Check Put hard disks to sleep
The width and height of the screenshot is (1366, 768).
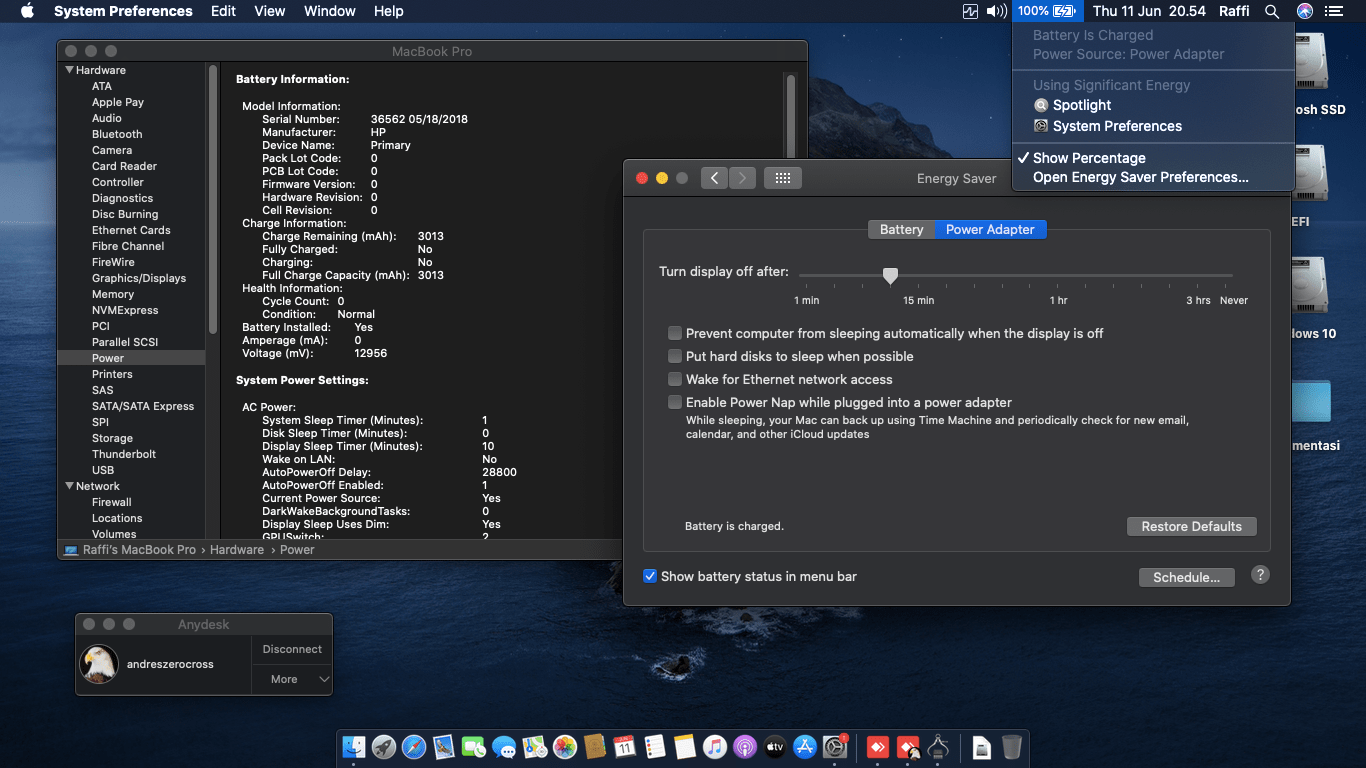676,356
